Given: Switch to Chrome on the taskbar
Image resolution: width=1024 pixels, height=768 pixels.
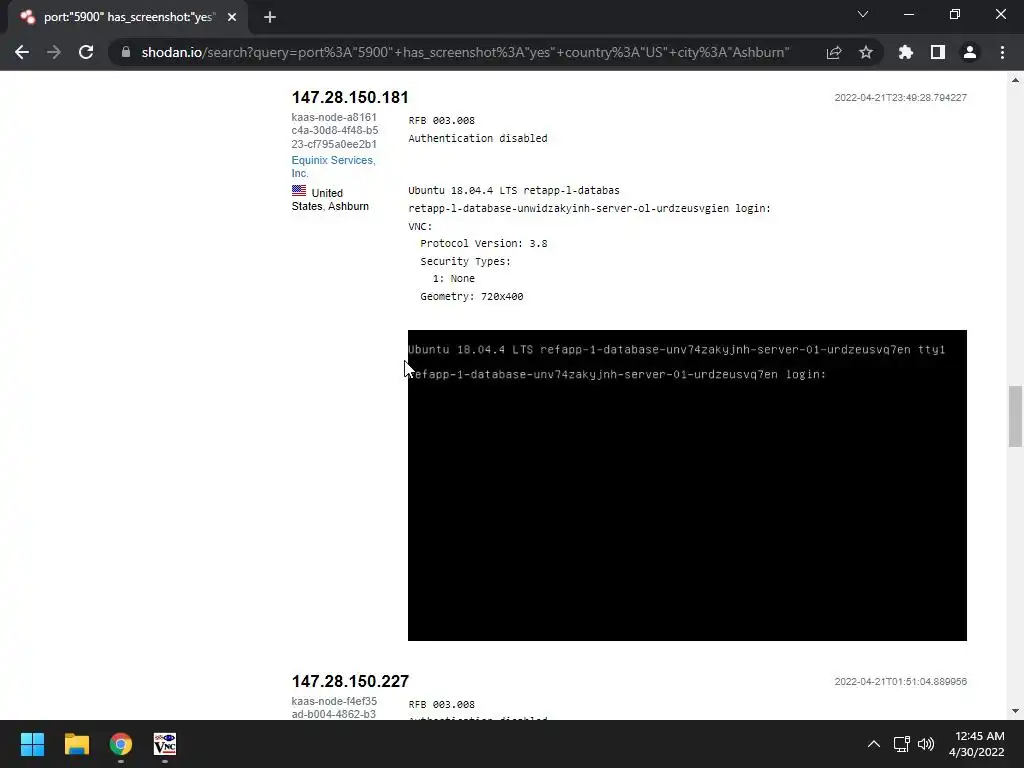Looking at the screenshot, I should (x=121, y=744).
